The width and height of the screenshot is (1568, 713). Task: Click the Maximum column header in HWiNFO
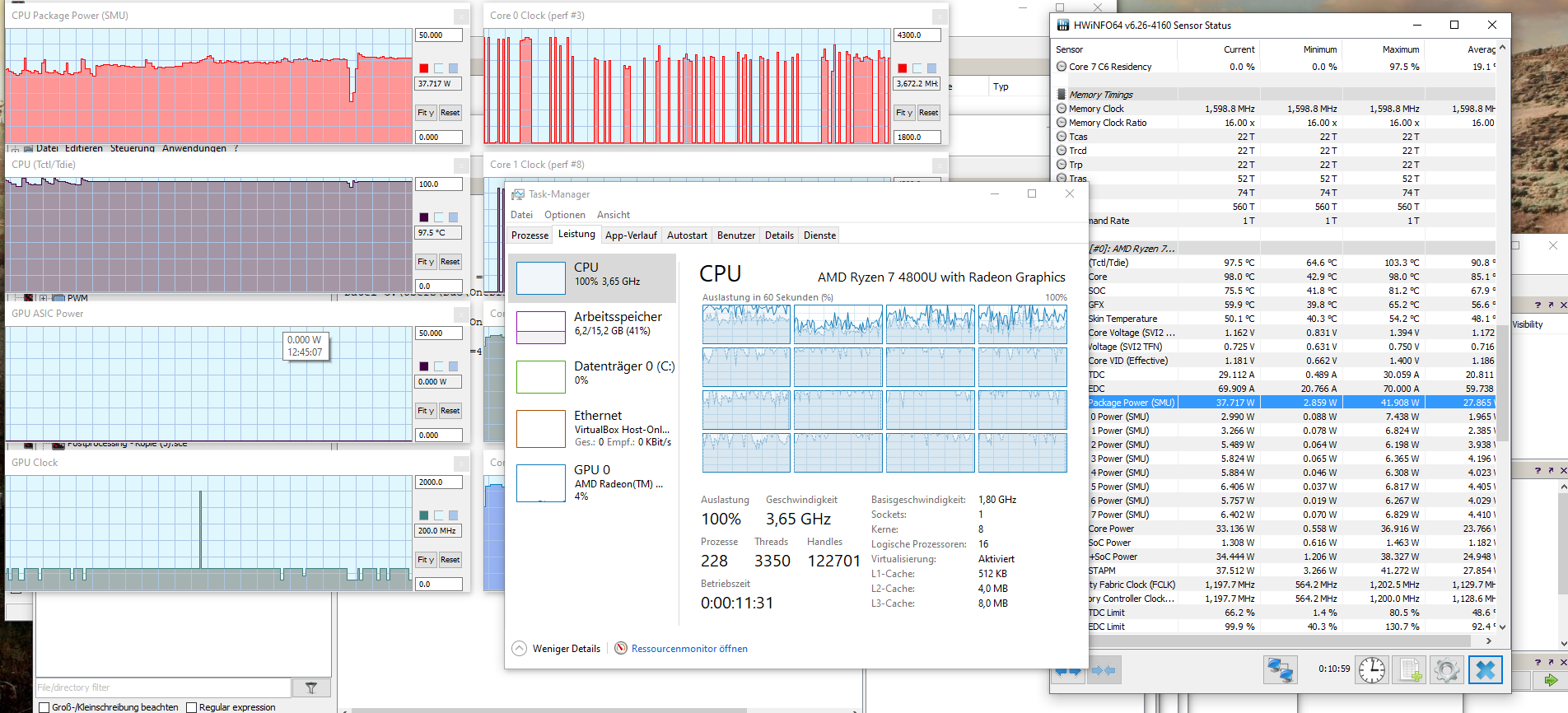[1383, 49]
